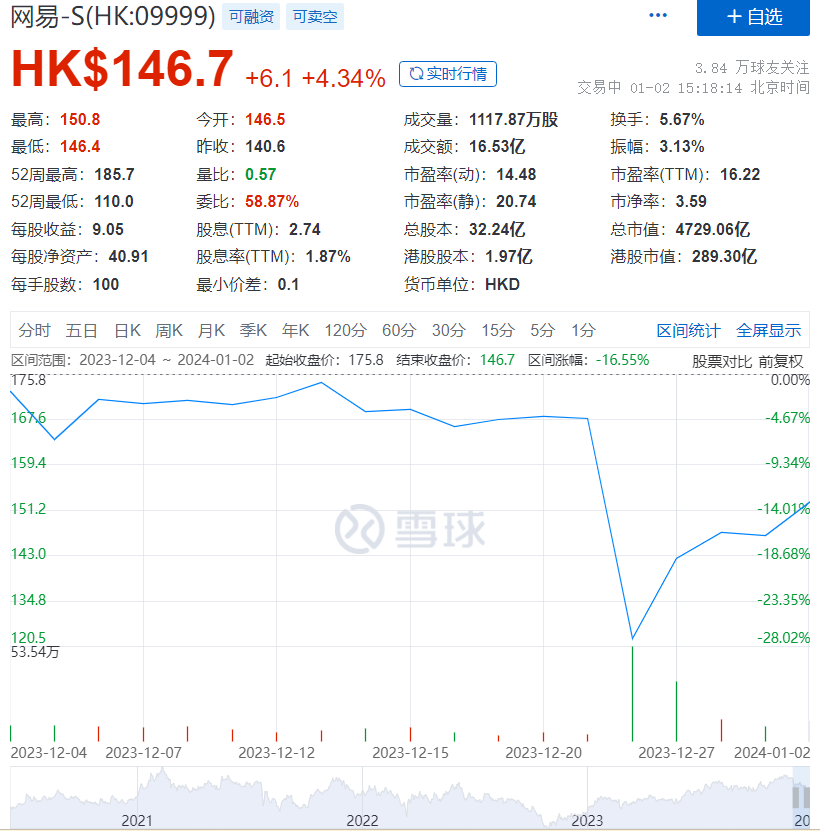Viewport: 820px width, 831px height.
Task: Switch to the 五日 chart tab
Action: coord(82,330)
